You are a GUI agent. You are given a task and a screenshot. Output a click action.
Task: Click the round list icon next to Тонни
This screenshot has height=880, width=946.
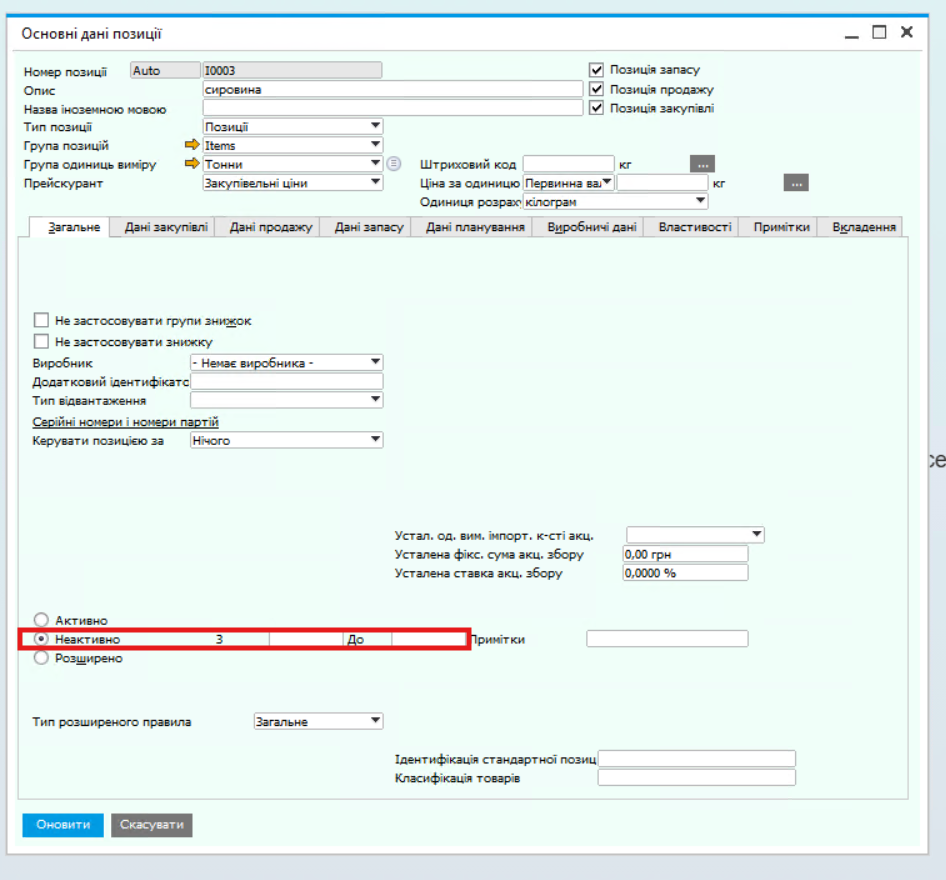(394, 164)
